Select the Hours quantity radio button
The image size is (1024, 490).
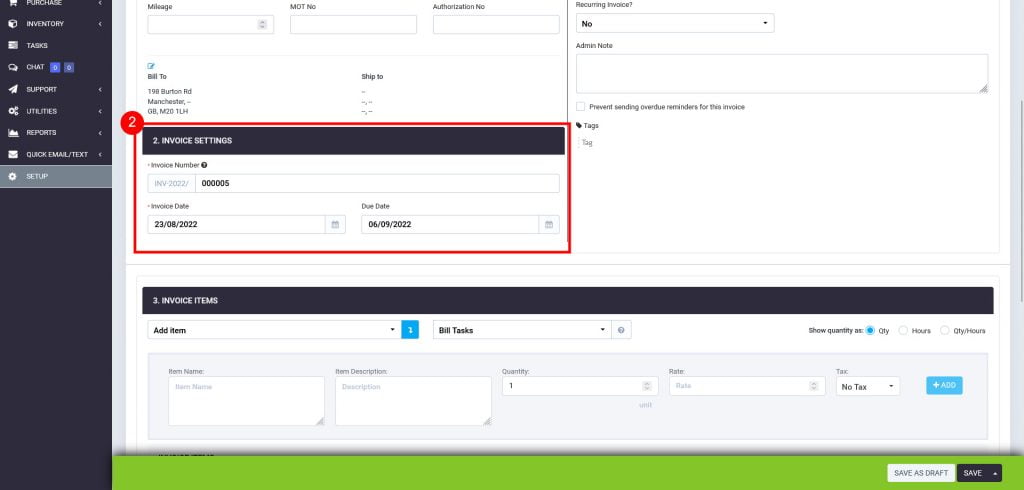pos(903,331)
